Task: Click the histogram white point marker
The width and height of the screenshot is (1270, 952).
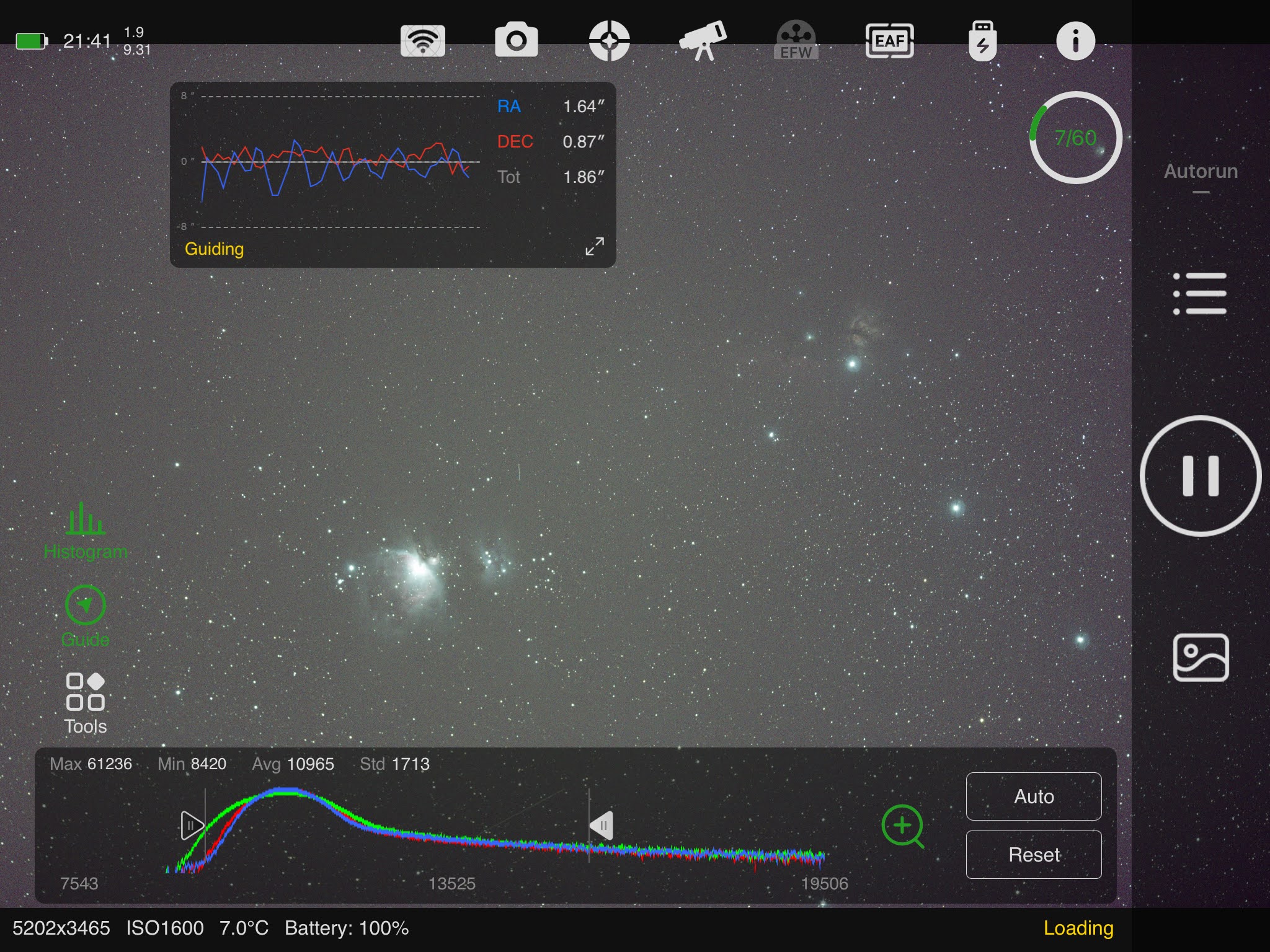Action: [601, 826]
